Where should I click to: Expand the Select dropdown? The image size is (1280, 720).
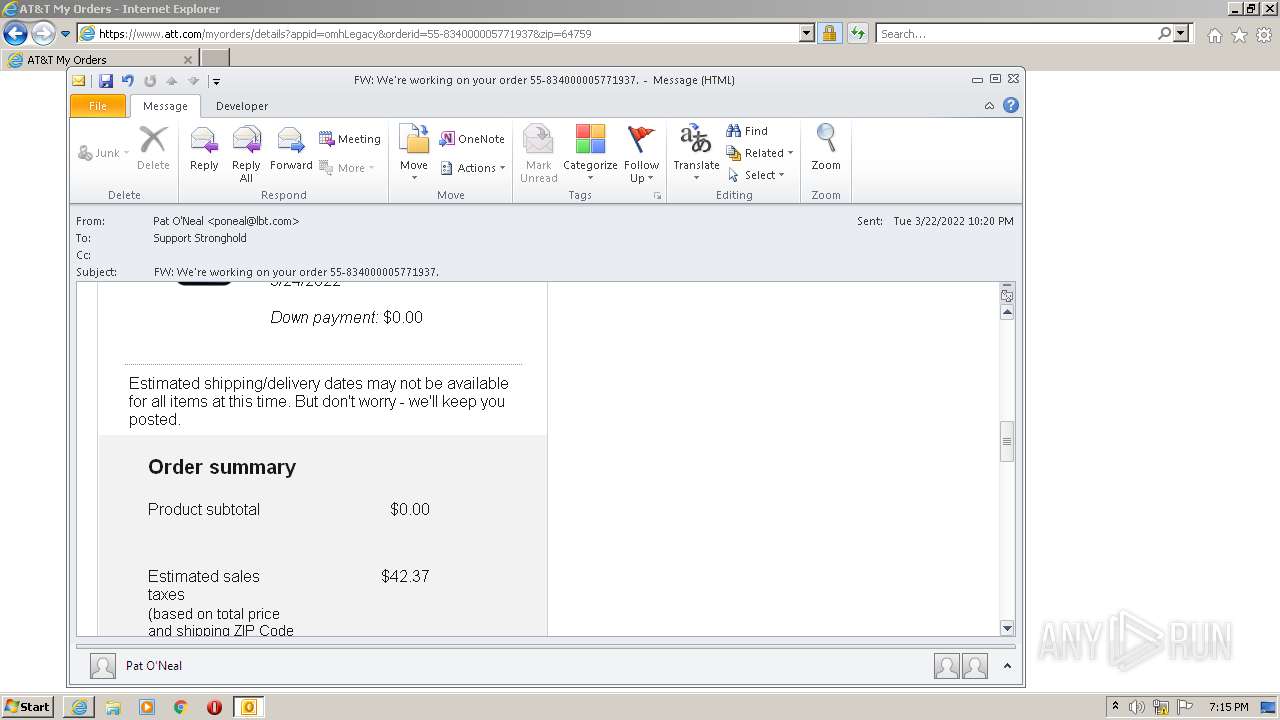point(756,175)
